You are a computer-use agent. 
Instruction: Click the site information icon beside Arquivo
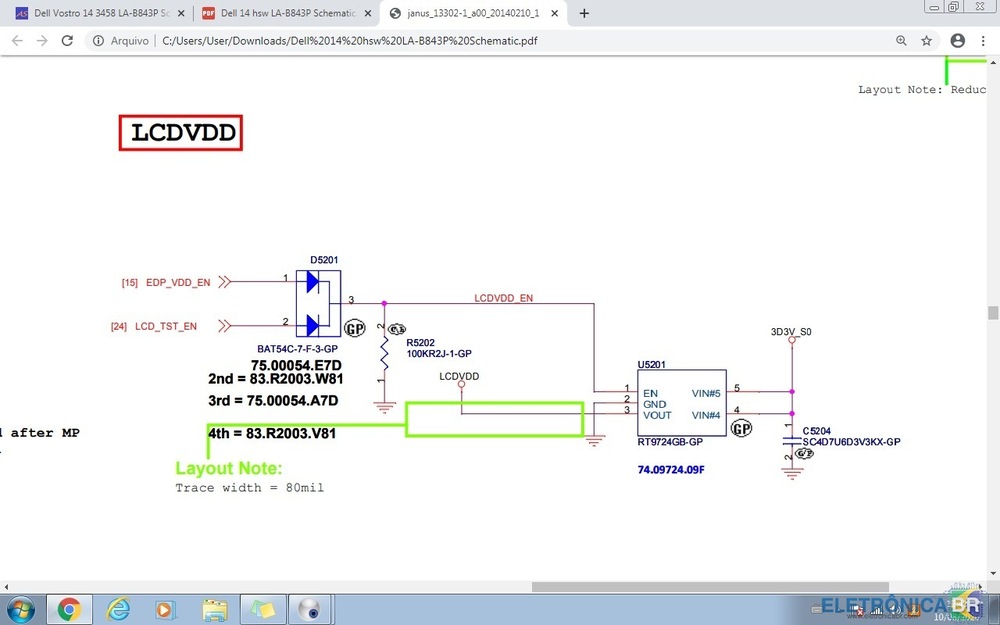click(98, 41)
